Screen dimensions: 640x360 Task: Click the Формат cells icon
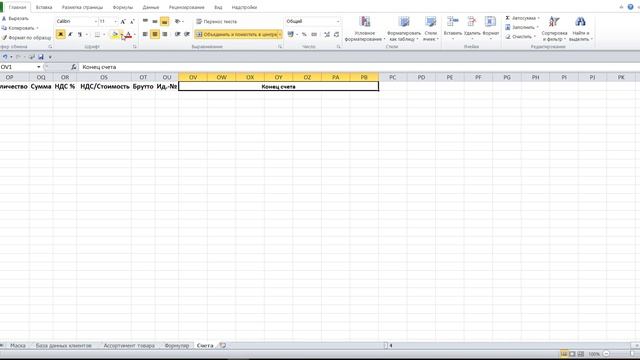click(x=491, y=21)
